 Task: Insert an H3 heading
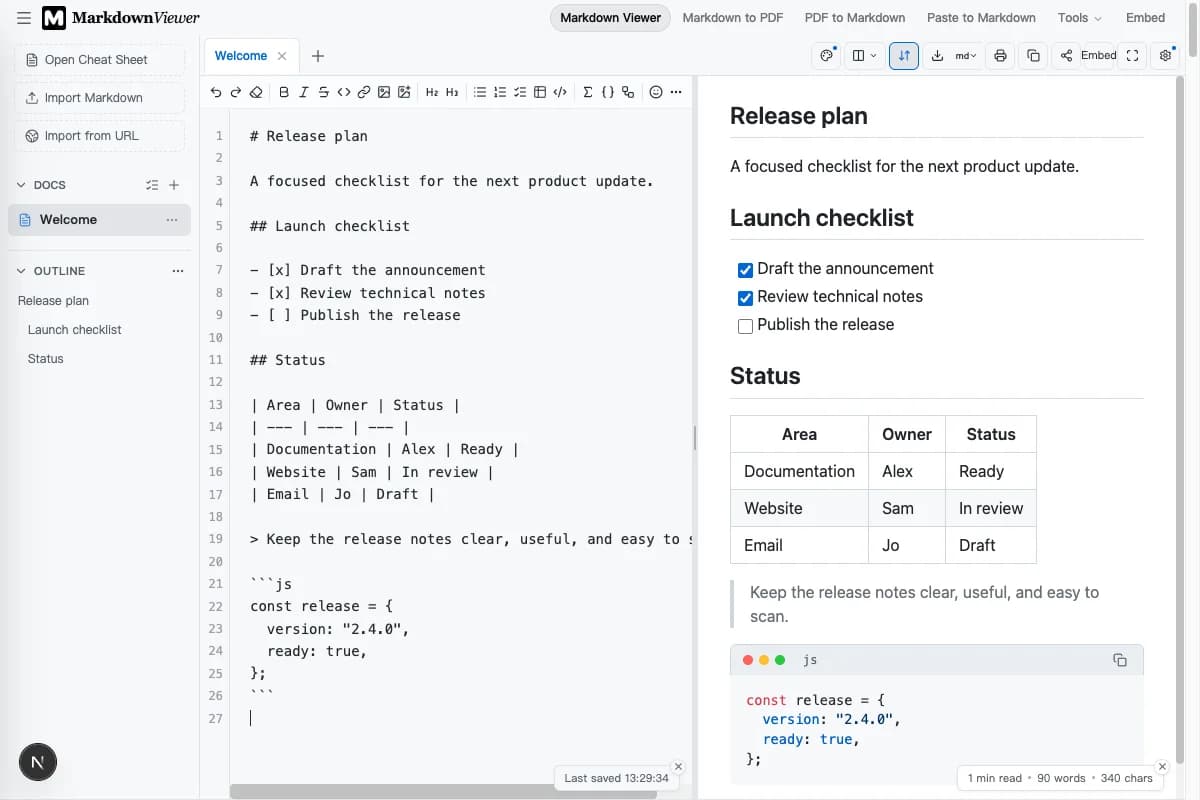[452, 92]
